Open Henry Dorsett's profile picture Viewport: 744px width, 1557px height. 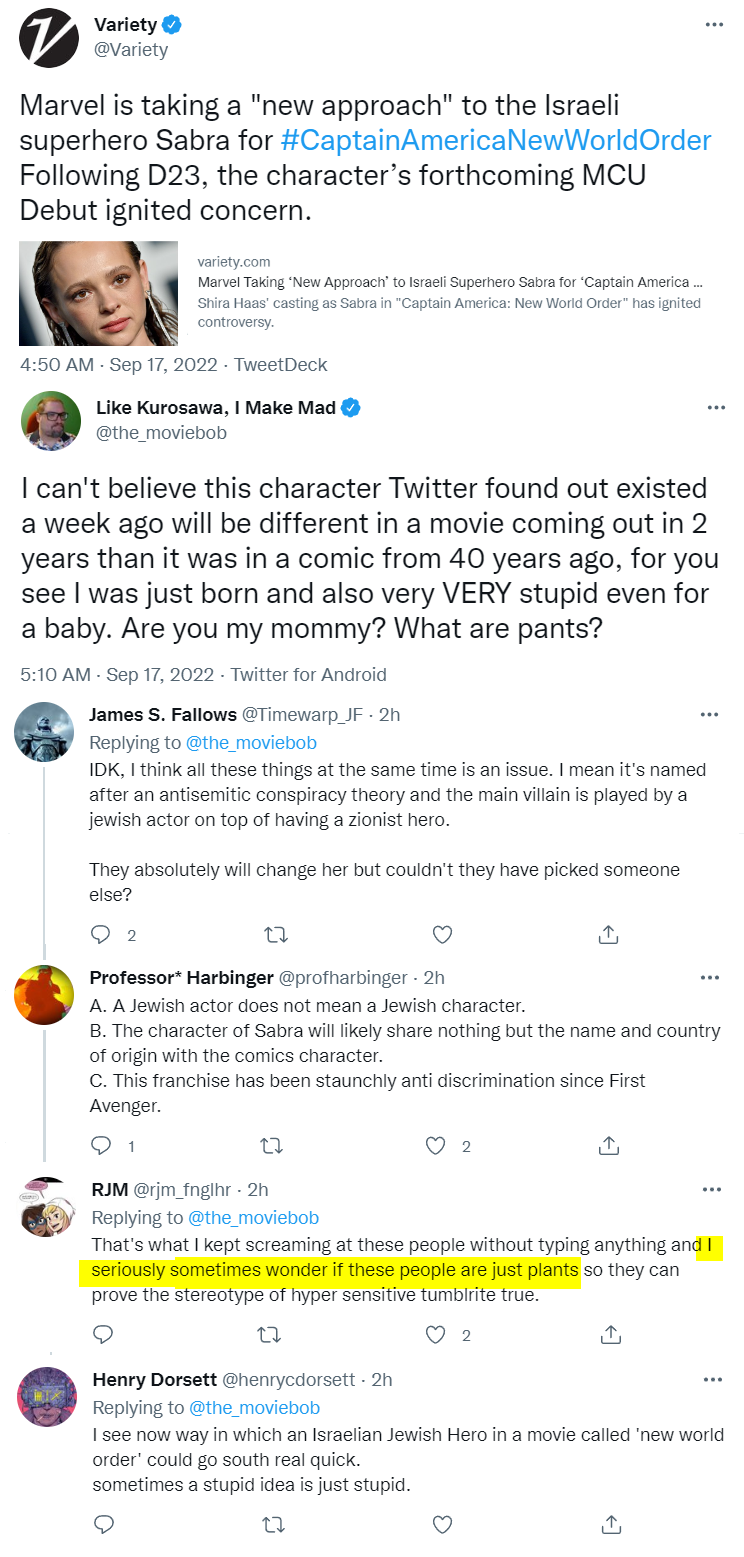point(47,1396)
